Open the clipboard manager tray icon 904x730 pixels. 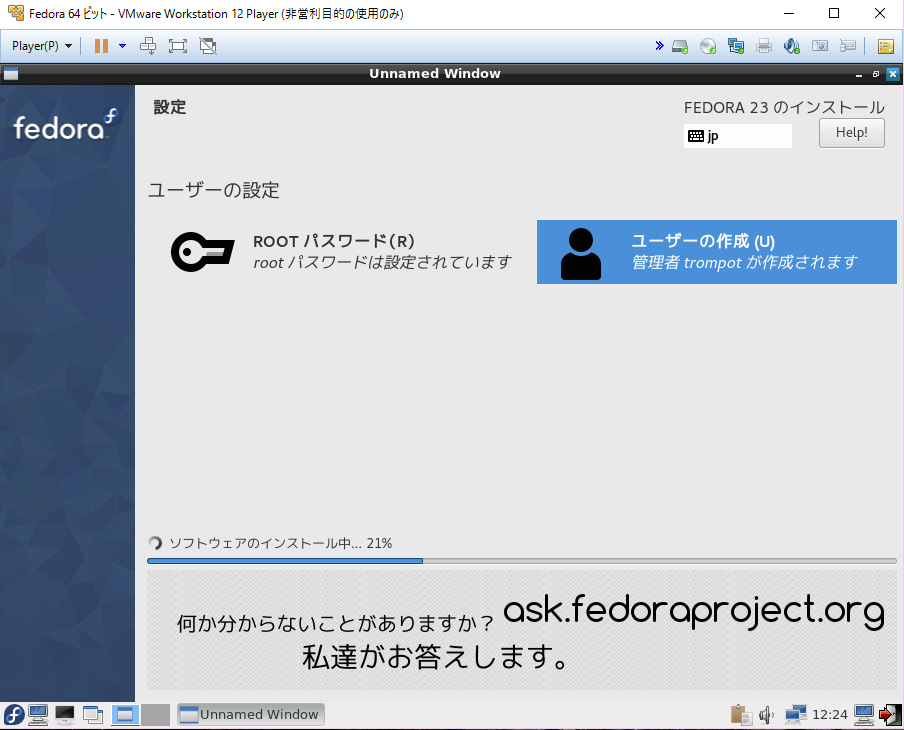coord(741,715)
